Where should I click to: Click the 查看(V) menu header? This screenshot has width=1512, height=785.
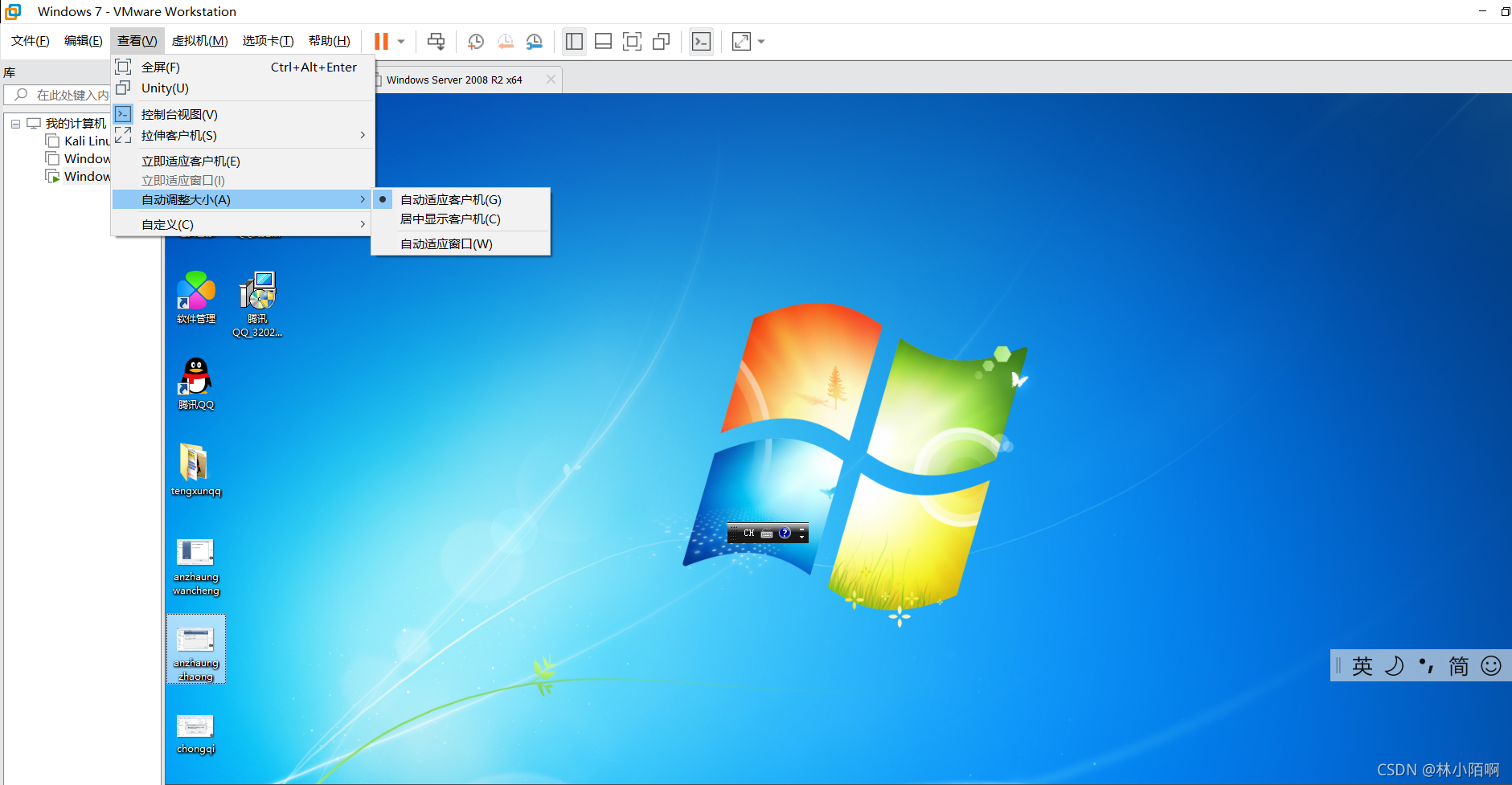pos(137,41)
